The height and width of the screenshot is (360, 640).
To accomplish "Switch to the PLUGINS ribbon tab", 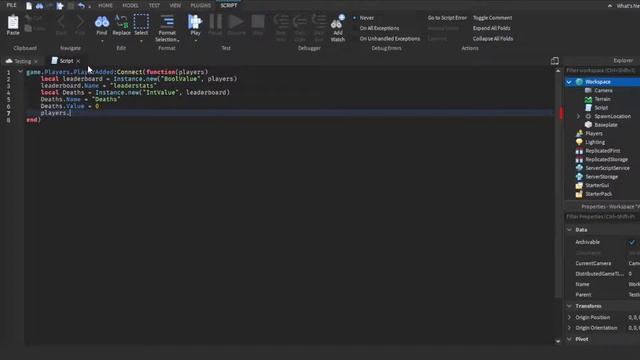I will 201,5.
